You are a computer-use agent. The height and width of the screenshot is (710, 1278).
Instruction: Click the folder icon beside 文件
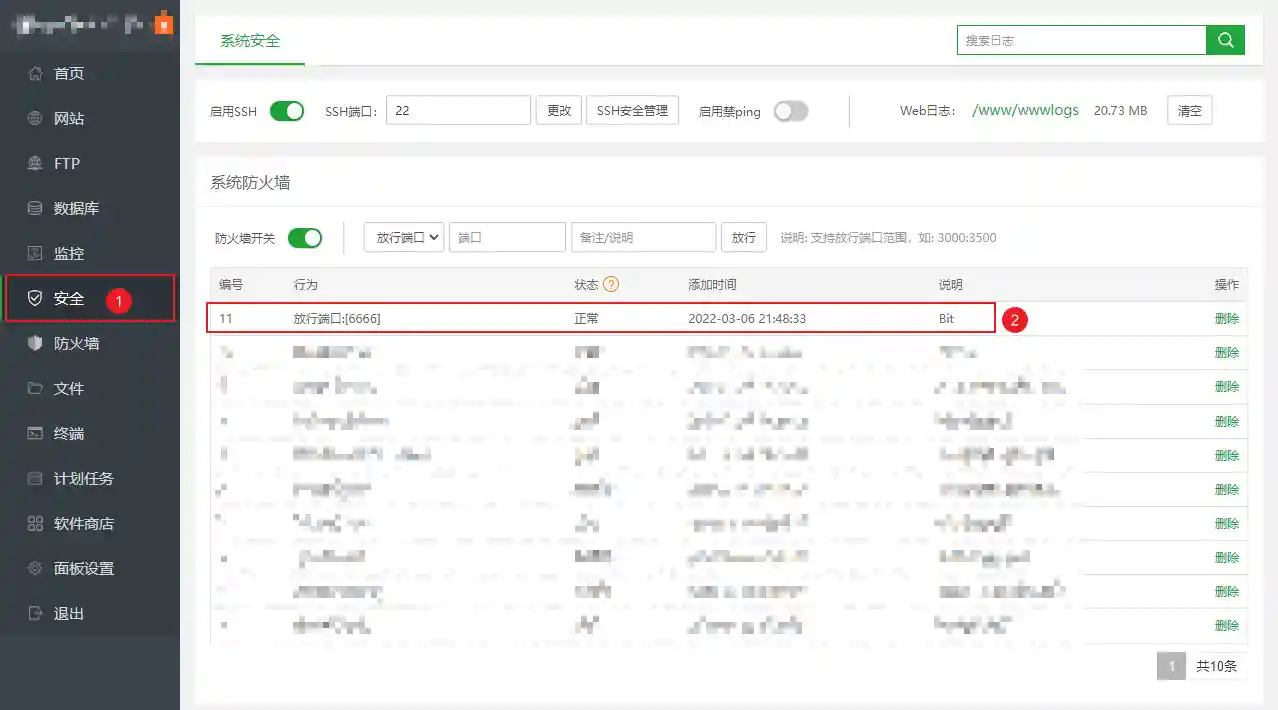(36, 388)
